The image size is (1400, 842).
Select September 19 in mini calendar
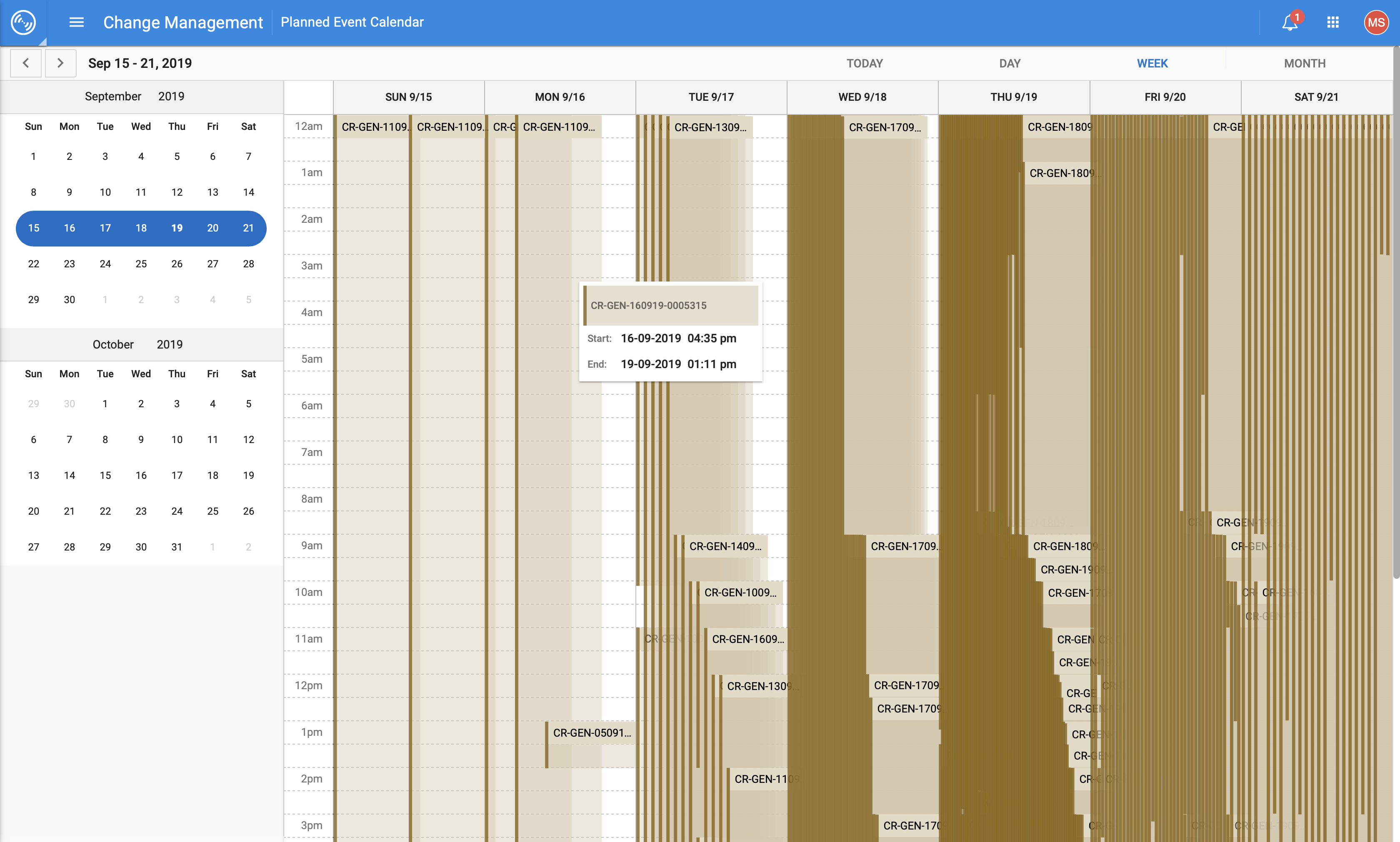(x=177, y=227)
